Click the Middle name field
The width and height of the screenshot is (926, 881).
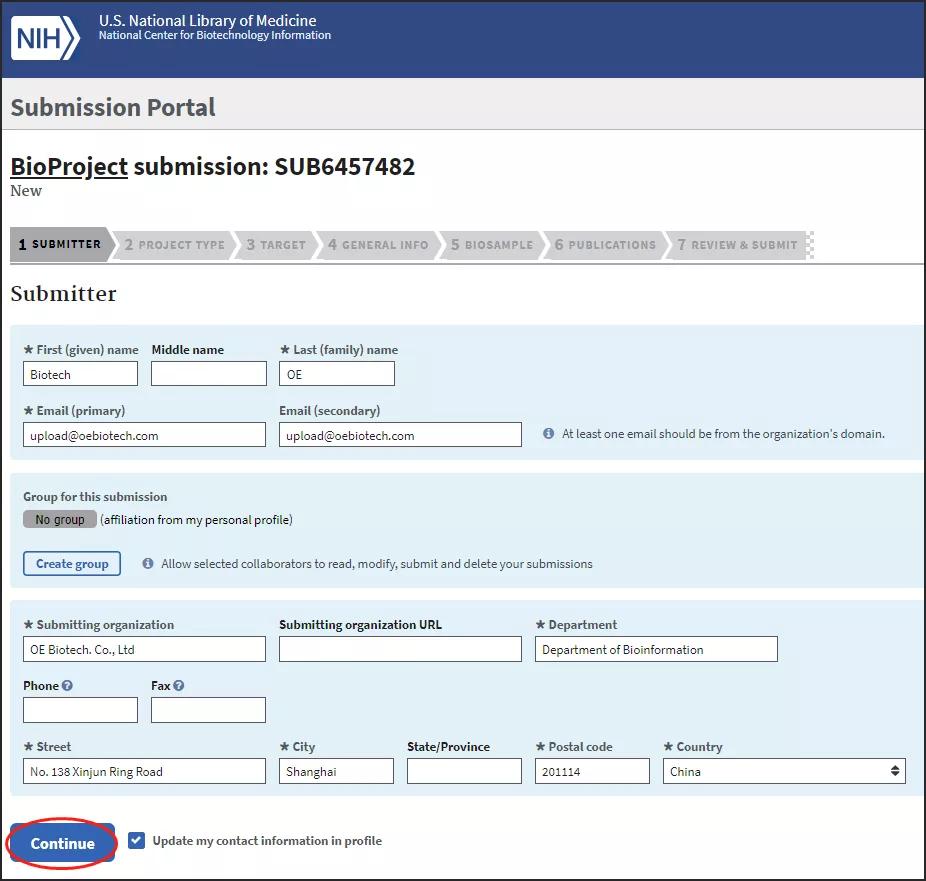208,374
